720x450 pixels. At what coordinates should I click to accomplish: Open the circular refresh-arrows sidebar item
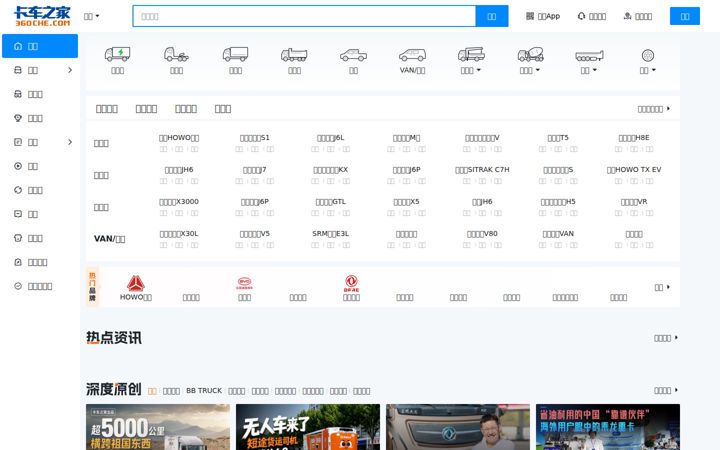pyautogui.click(x=18, y=190)
